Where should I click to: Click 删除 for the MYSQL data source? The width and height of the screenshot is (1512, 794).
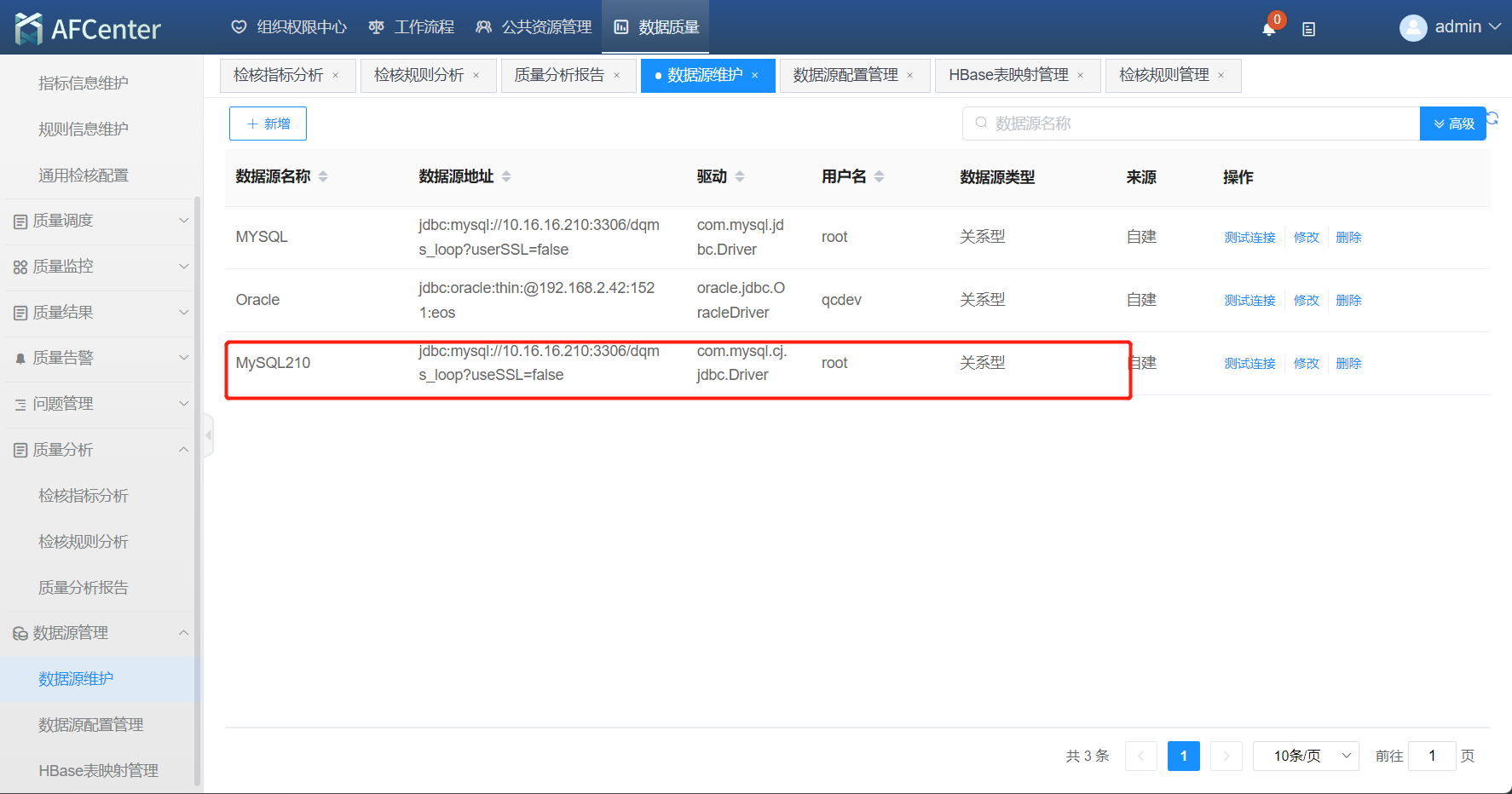[1348, 237]
